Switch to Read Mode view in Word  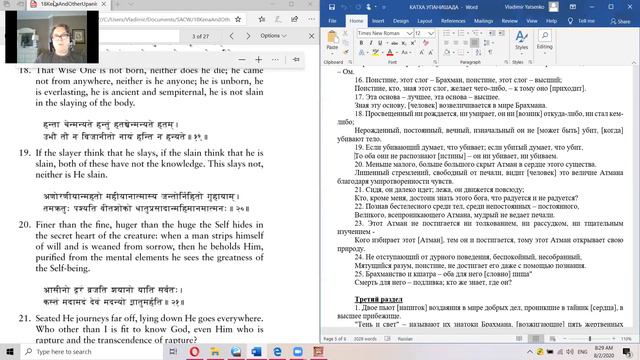pos(519,339)
